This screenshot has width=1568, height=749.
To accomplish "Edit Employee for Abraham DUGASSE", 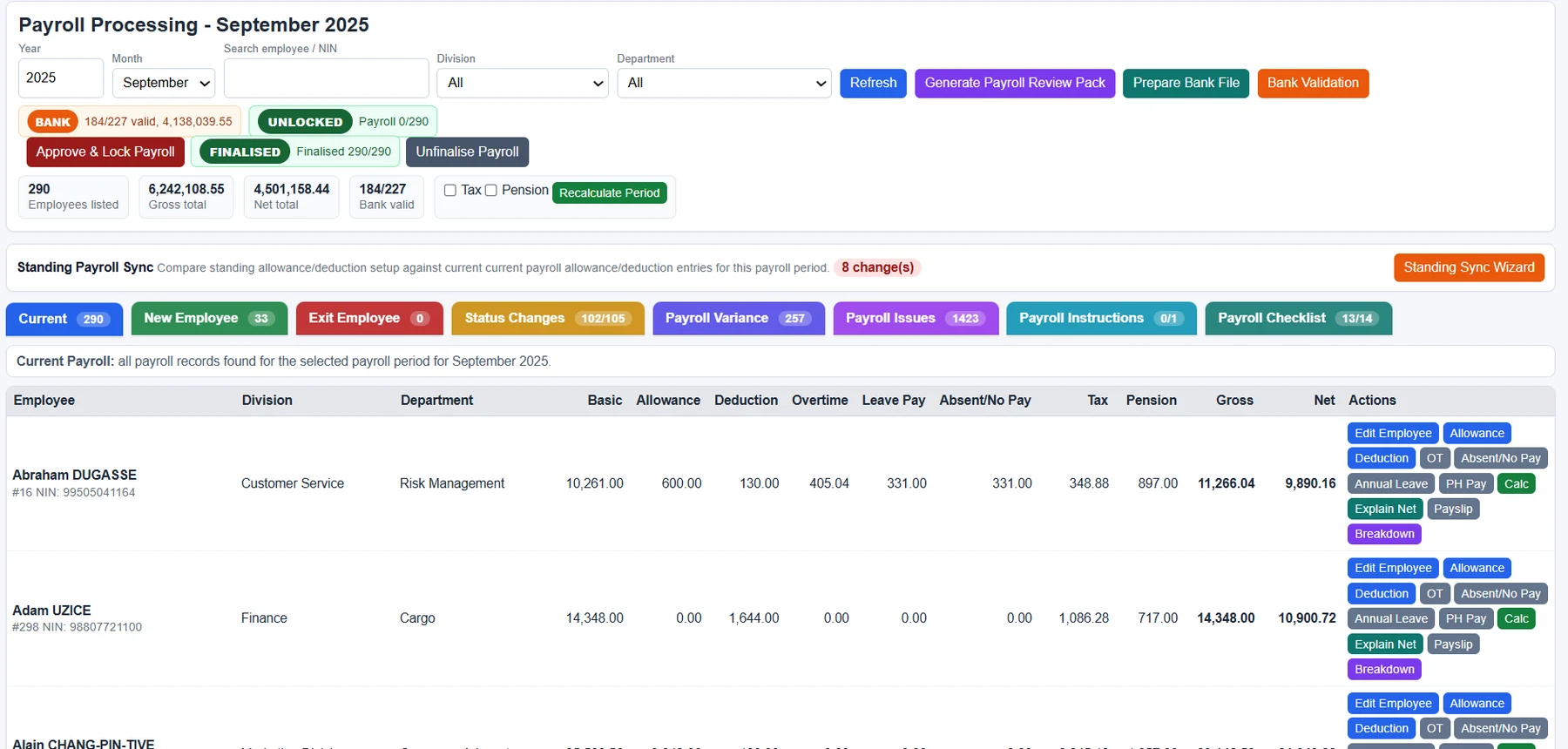I will [x=1393, y=434].
